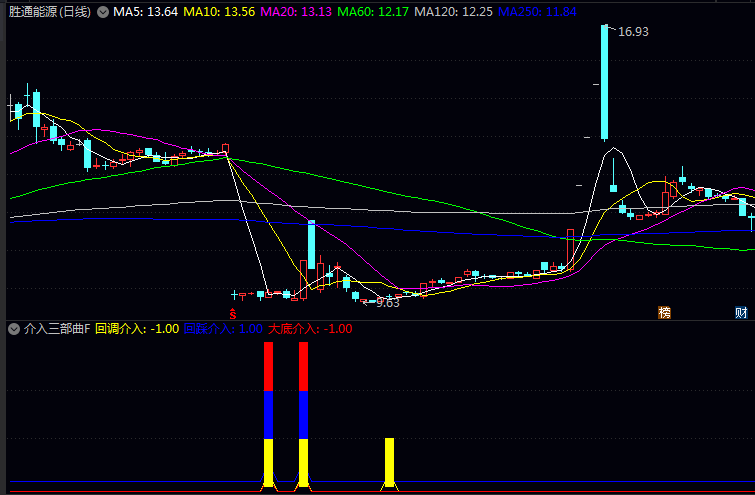Select the MA20: 13.13 label

click(296, 12)
